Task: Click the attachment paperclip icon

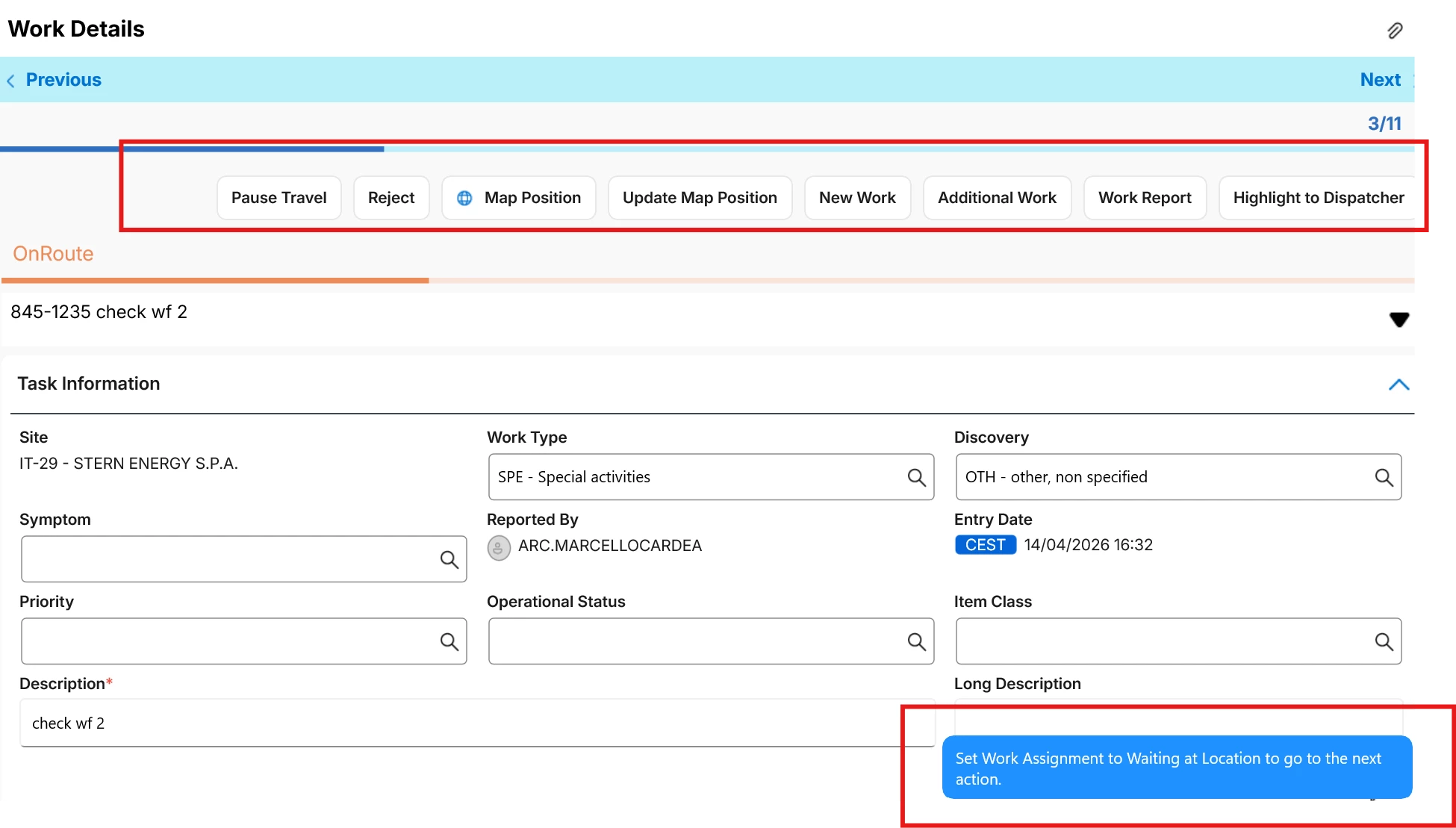Action: point(1394,31)
